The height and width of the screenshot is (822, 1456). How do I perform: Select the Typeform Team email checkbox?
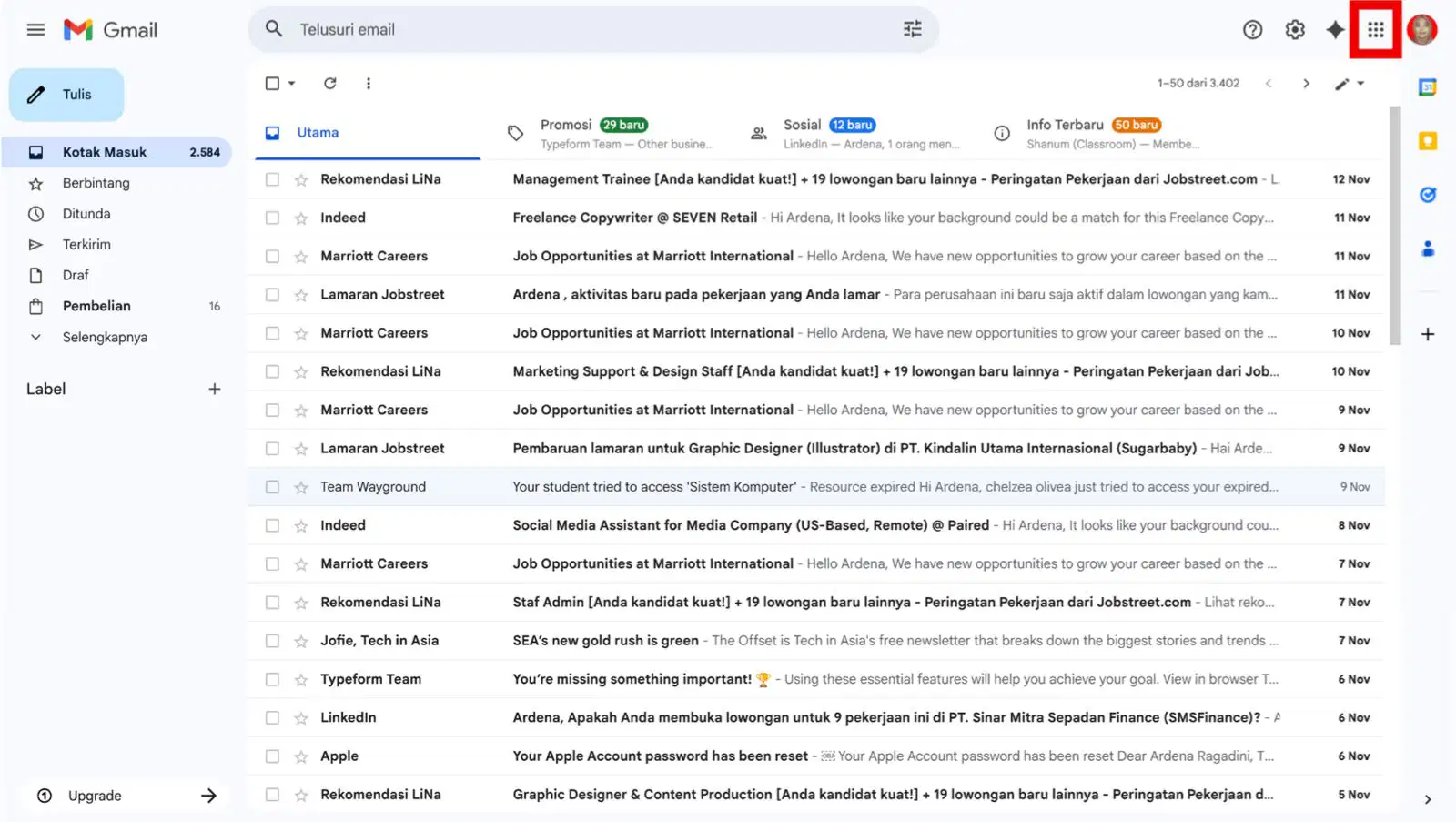point(272,679)
